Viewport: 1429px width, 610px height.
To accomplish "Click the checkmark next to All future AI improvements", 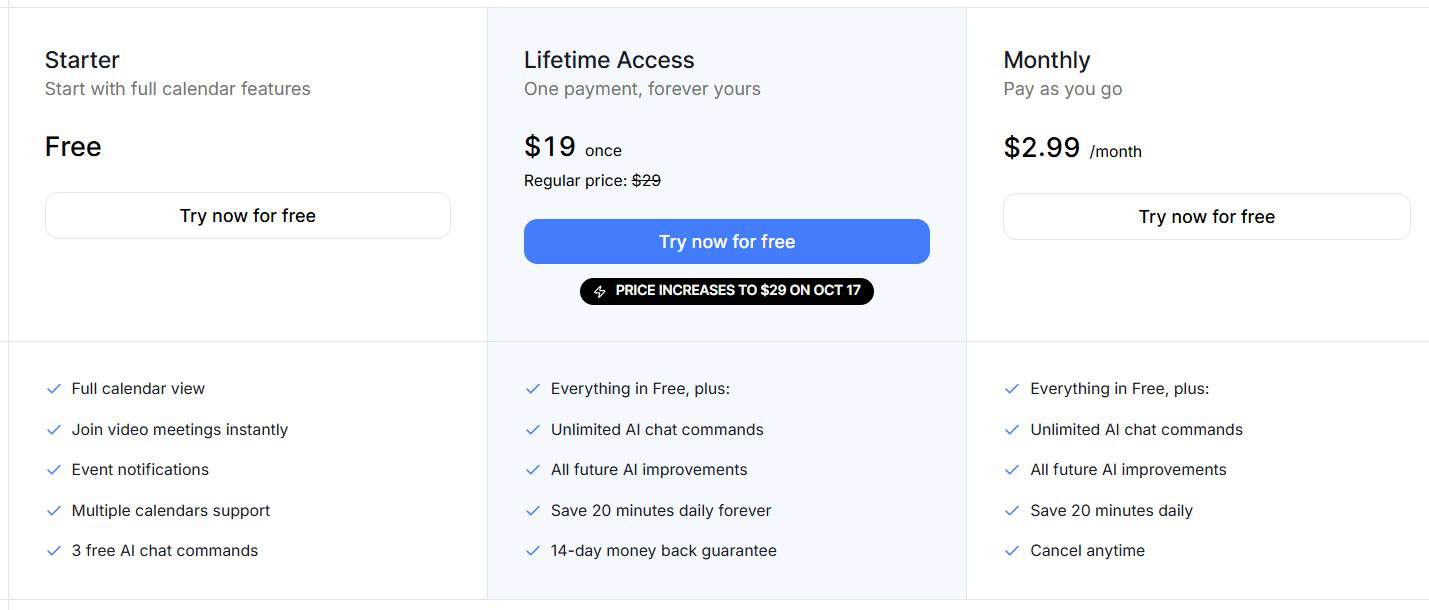I will point(532,469).
